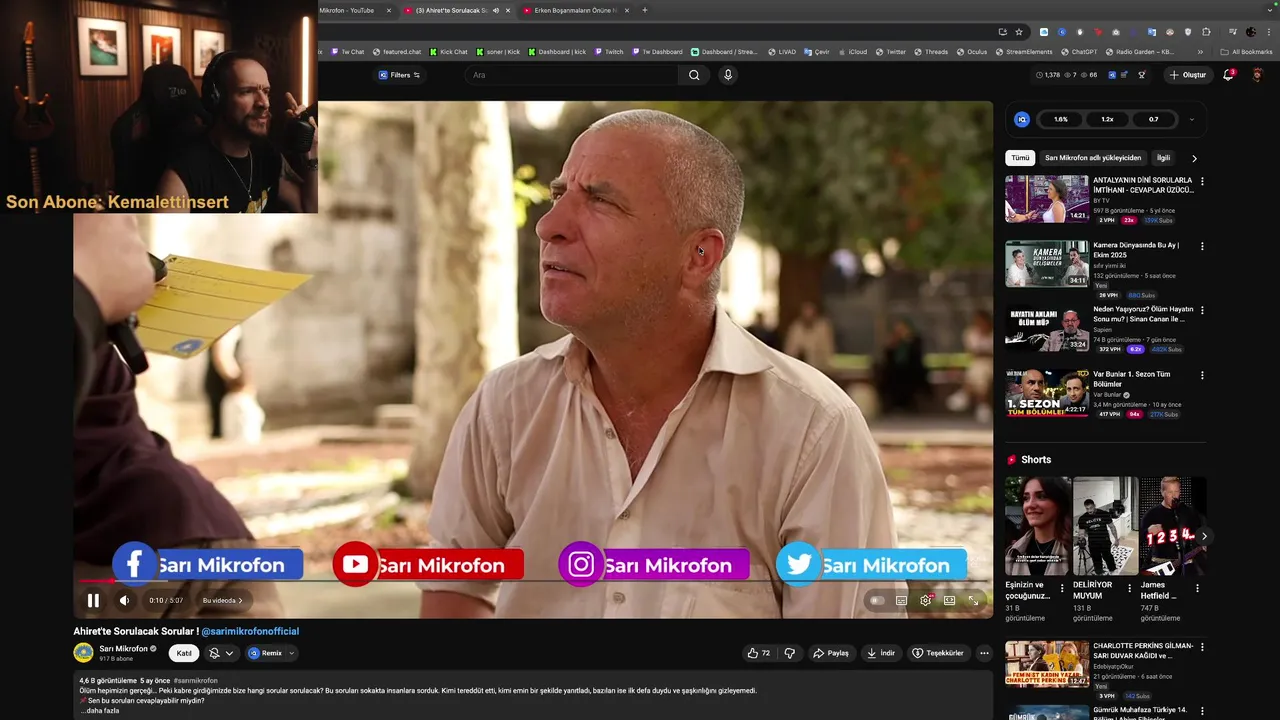
Task: Click the IQ extension round icon
Action: click(x=1022, y=119)
